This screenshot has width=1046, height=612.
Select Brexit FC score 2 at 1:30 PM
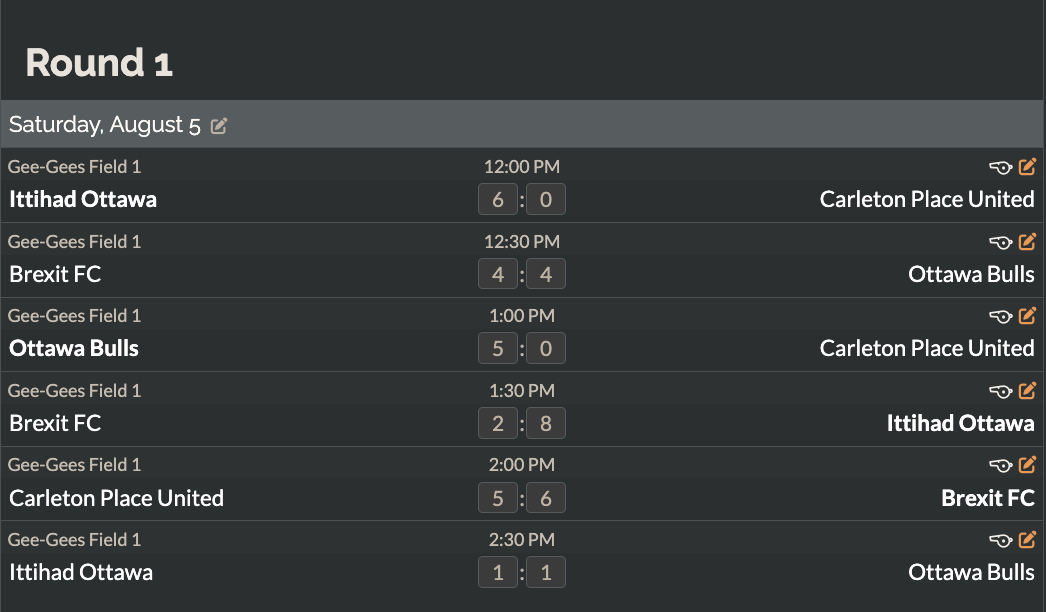498,423
